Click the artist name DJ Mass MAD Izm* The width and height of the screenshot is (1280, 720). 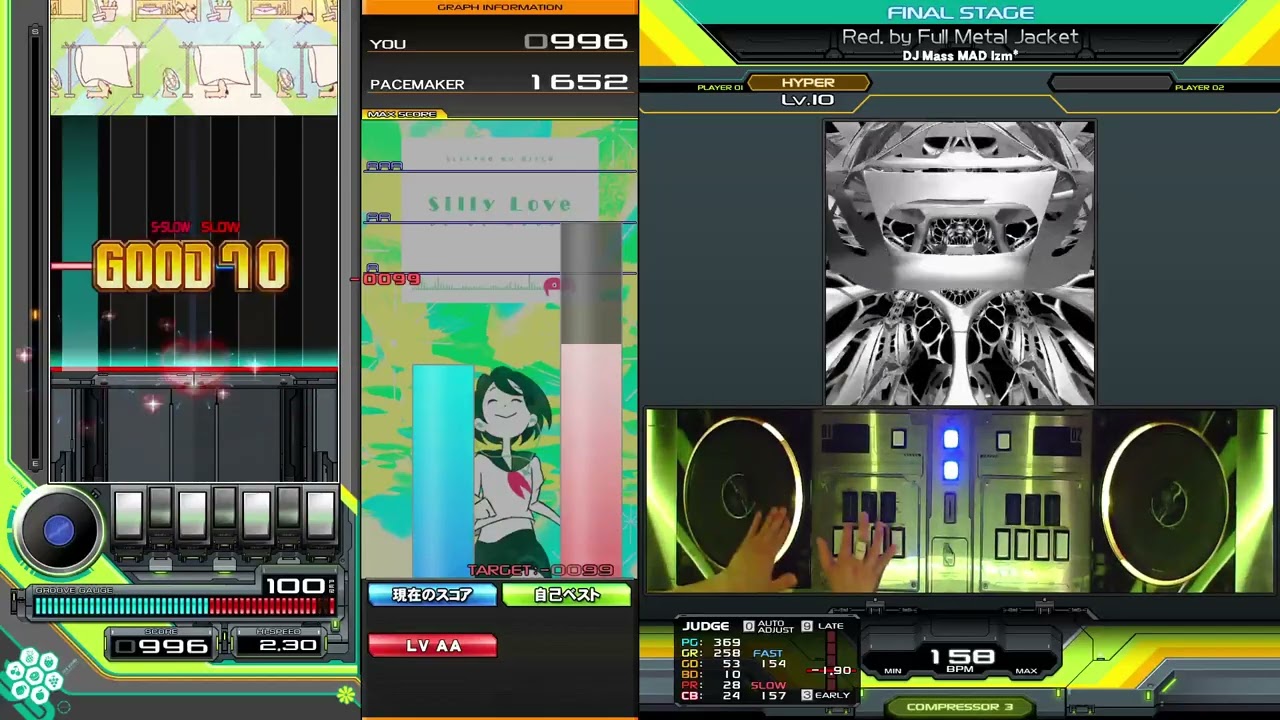pyautogui.click(x=960, y=56)
